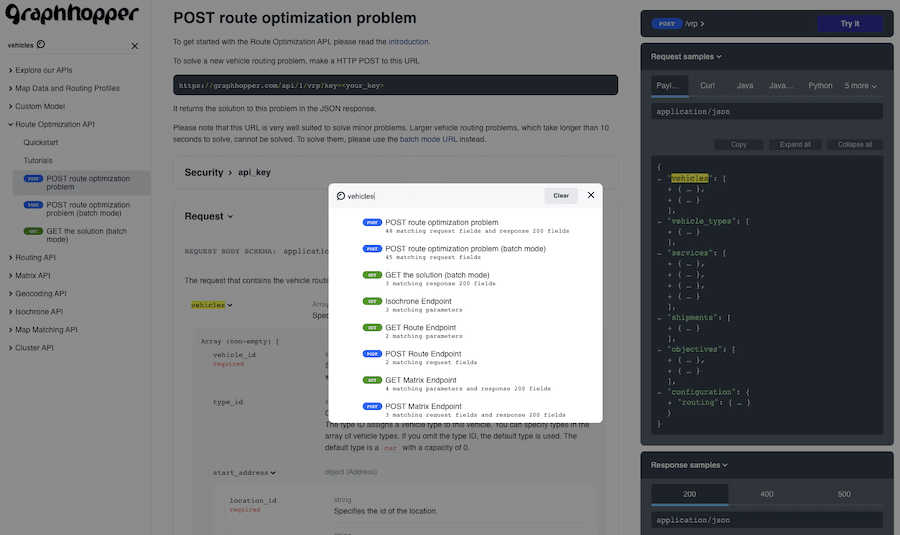The width and height of the screenshot is (900, 535).
Task: Open GET Isochrone Endpoint search result
Action: 418,301
